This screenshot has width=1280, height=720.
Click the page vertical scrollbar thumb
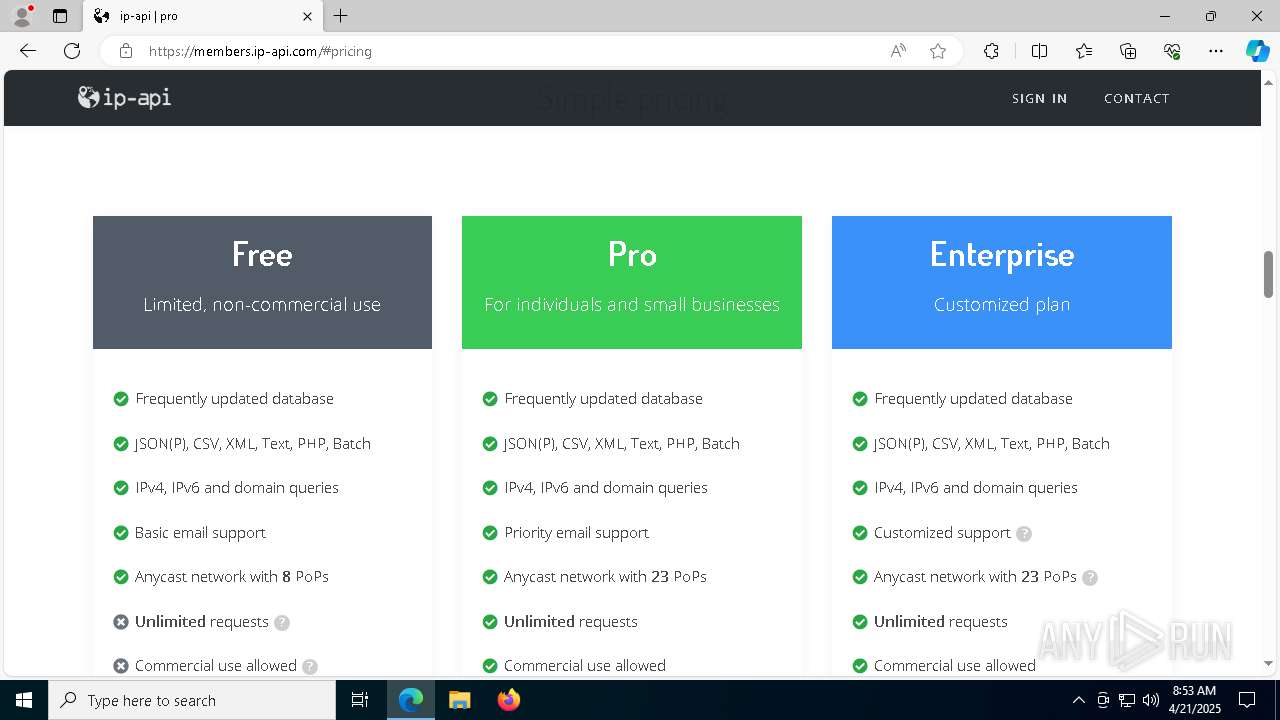tap(1268, 274)
